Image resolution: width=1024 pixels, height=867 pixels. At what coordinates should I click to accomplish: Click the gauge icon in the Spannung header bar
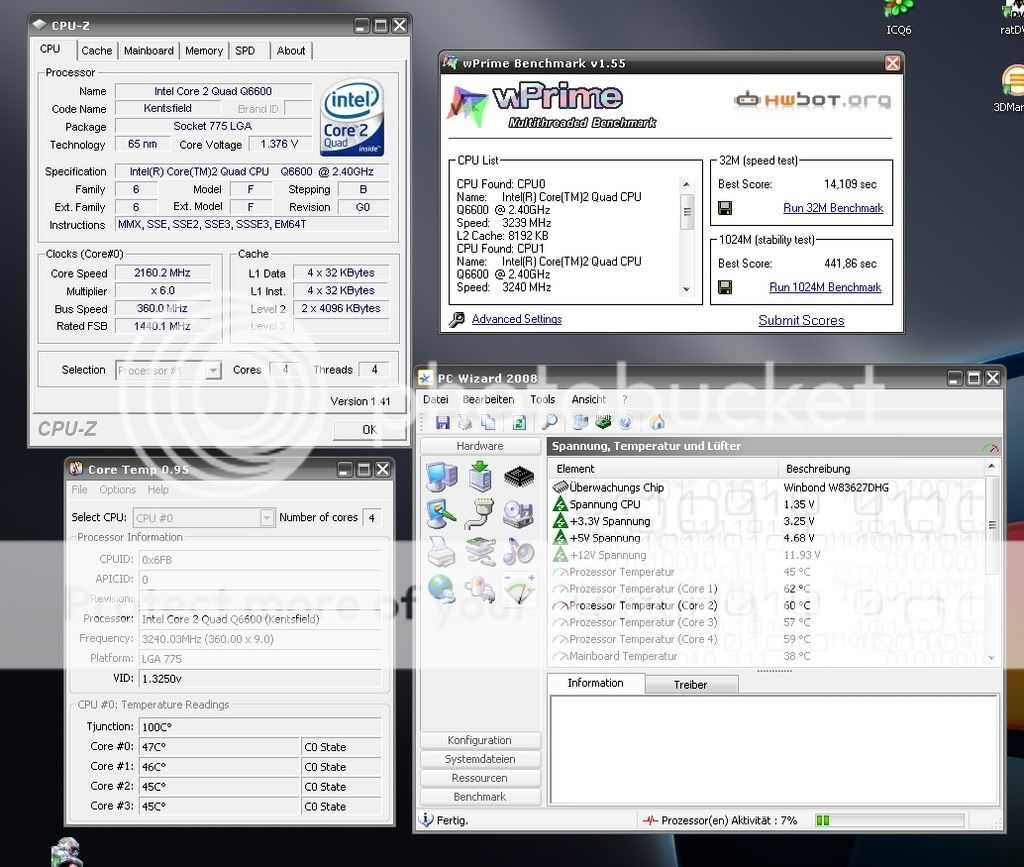[990, 447]
